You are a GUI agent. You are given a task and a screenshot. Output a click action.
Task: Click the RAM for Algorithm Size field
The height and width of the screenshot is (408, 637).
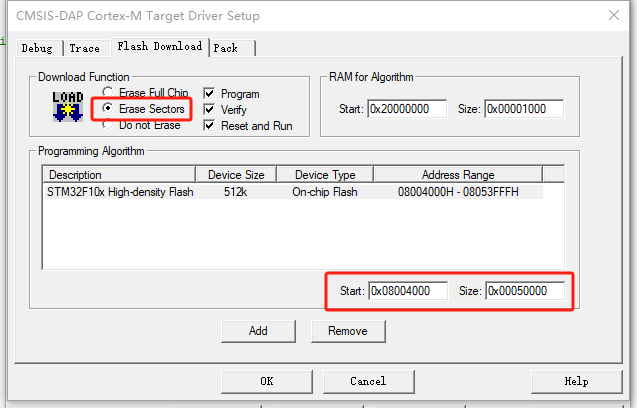(x=523, y=109)
